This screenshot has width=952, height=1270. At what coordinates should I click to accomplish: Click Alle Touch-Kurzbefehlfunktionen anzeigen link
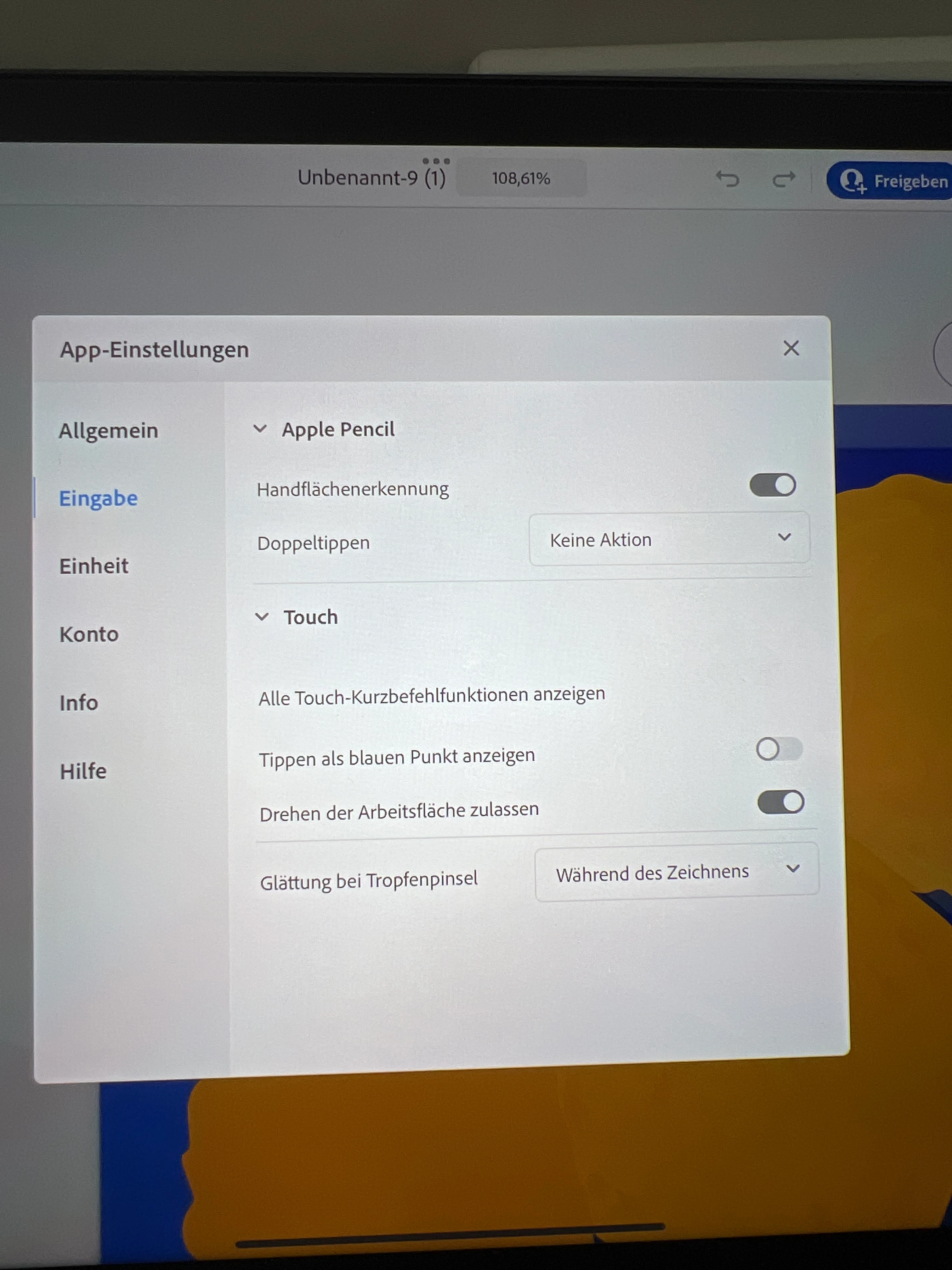[432, 696]
